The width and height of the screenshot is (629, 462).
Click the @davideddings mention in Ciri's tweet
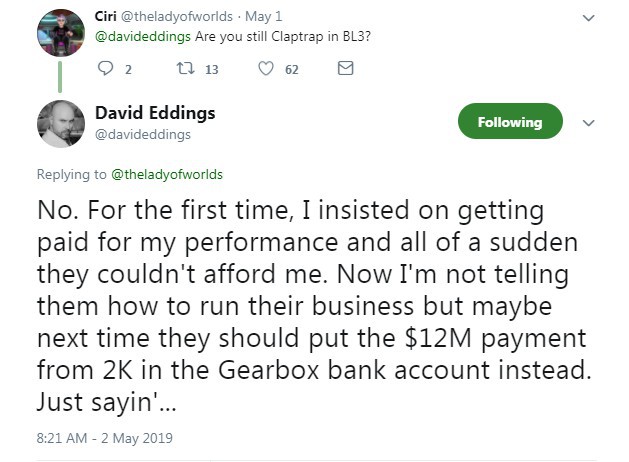point(143,37)
